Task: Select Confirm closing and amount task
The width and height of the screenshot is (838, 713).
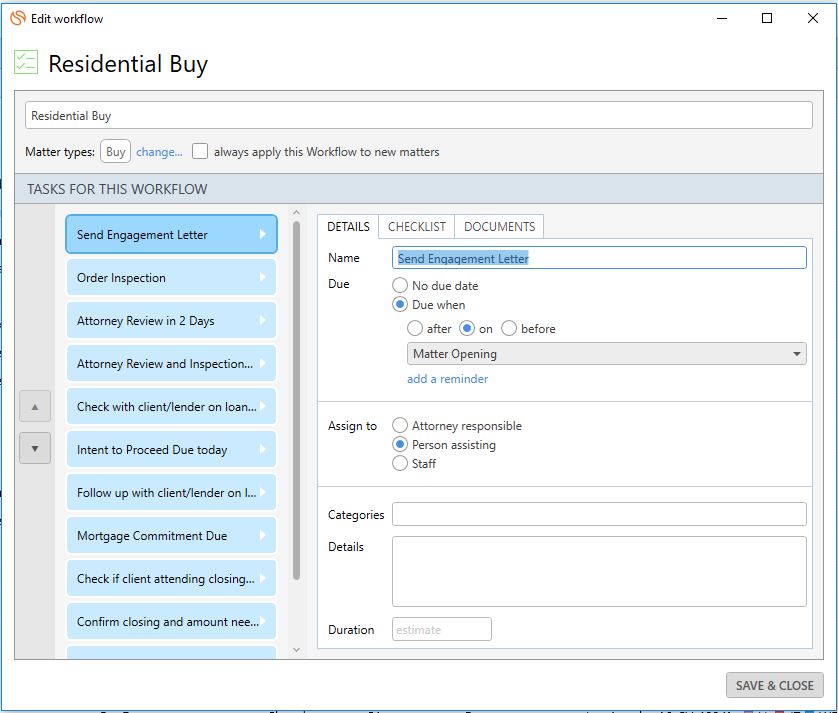Action: [x=172, y=621]
